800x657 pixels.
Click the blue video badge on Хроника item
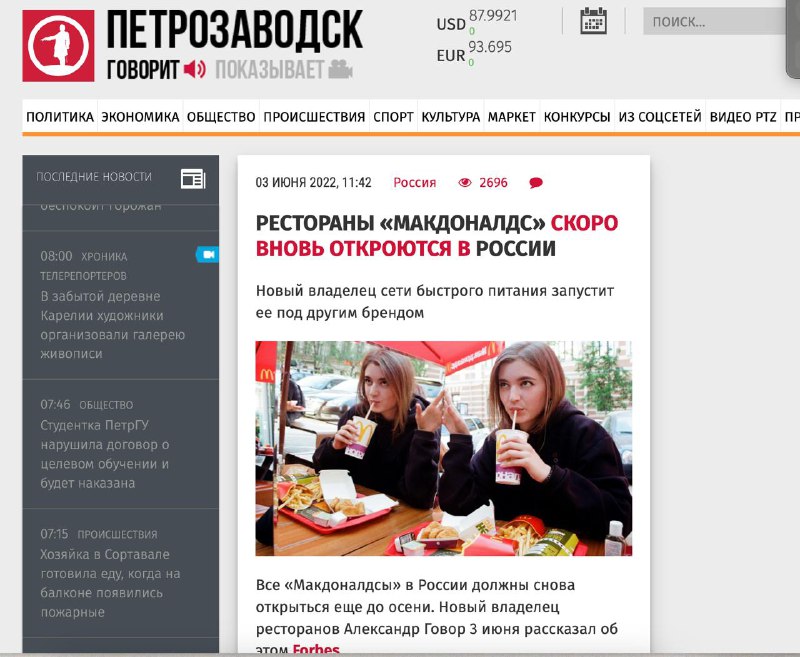point(208,254)
